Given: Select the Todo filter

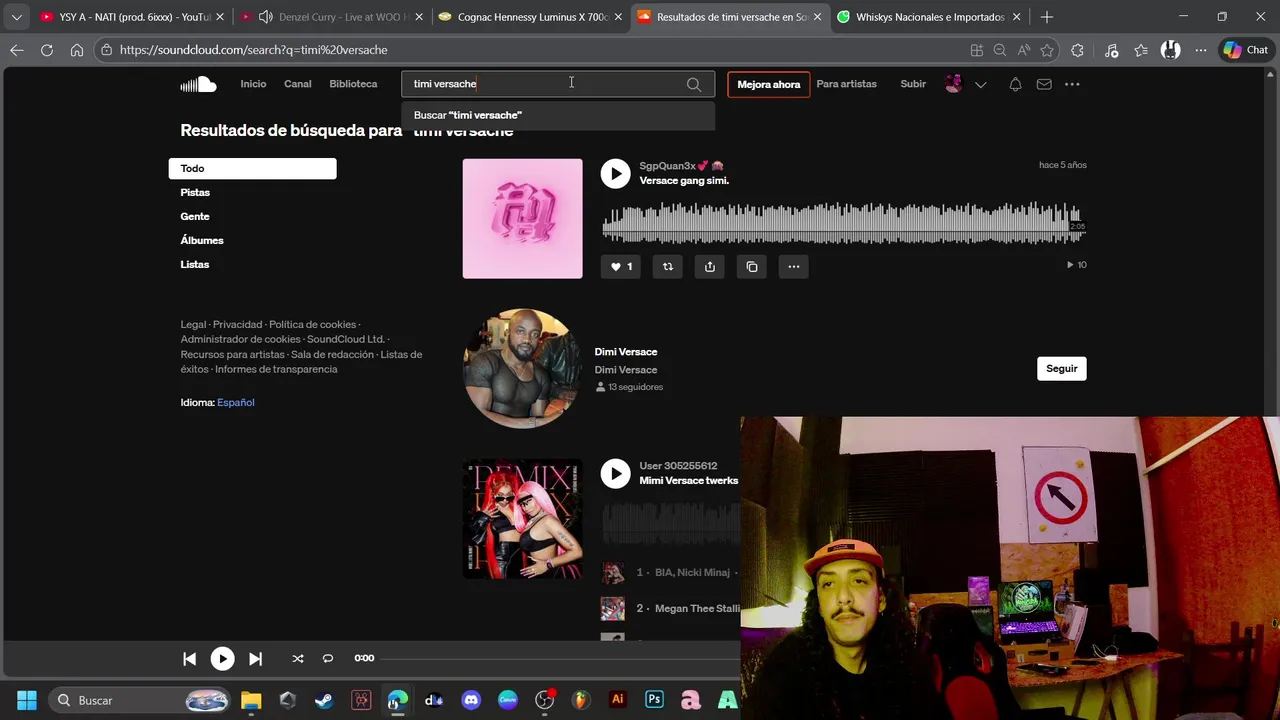Looking at the screenshot, I should (x=252, y=168).
